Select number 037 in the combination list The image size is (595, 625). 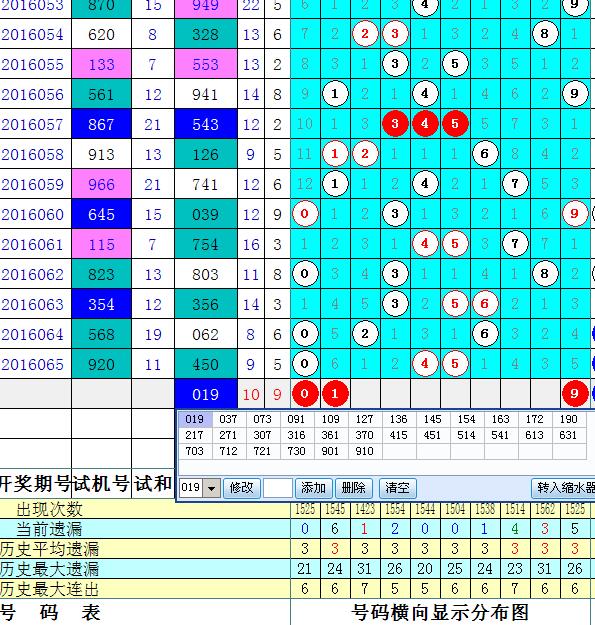228,419
